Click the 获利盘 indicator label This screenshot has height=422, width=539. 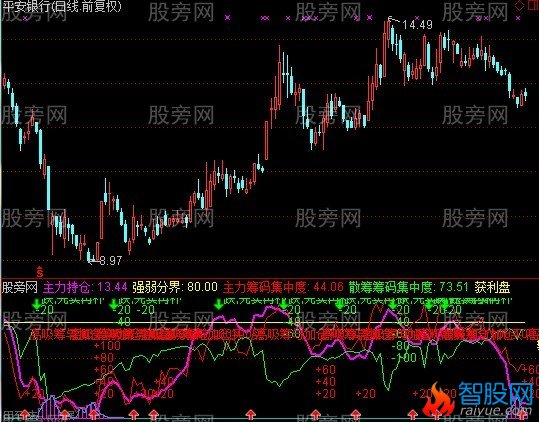(x=492, y=287)
